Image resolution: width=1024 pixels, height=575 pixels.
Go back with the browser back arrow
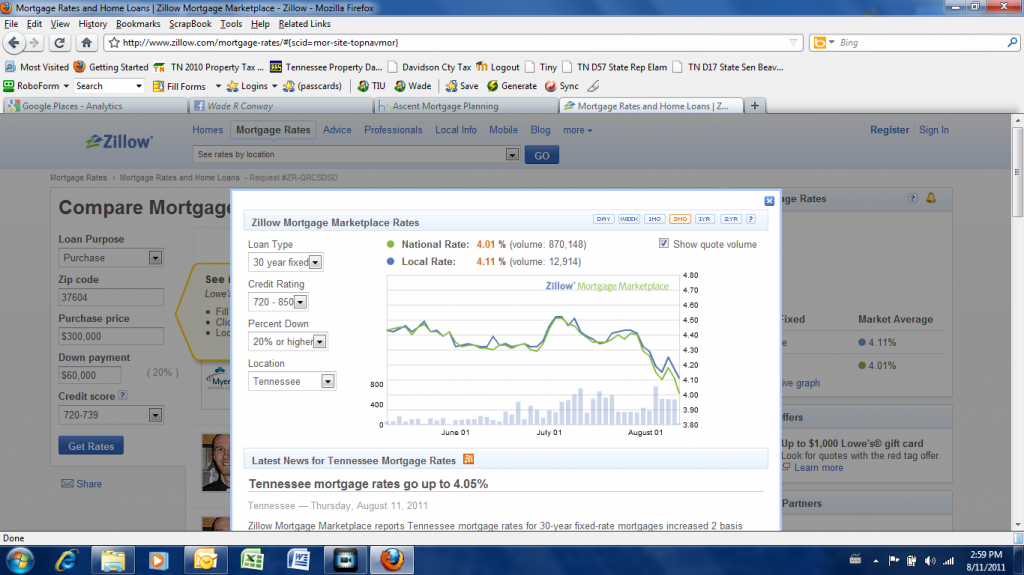click(x=14, y=42)
